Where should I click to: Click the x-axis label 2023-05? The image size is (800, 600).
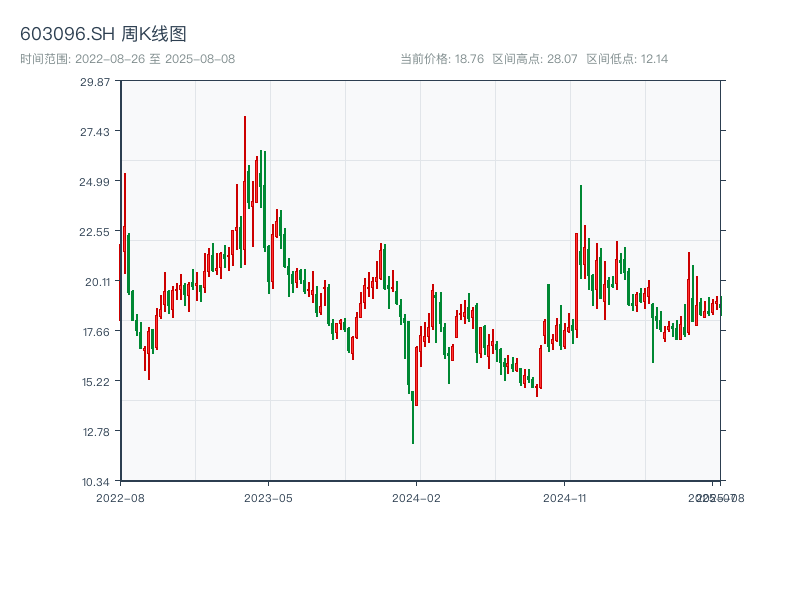268,498
